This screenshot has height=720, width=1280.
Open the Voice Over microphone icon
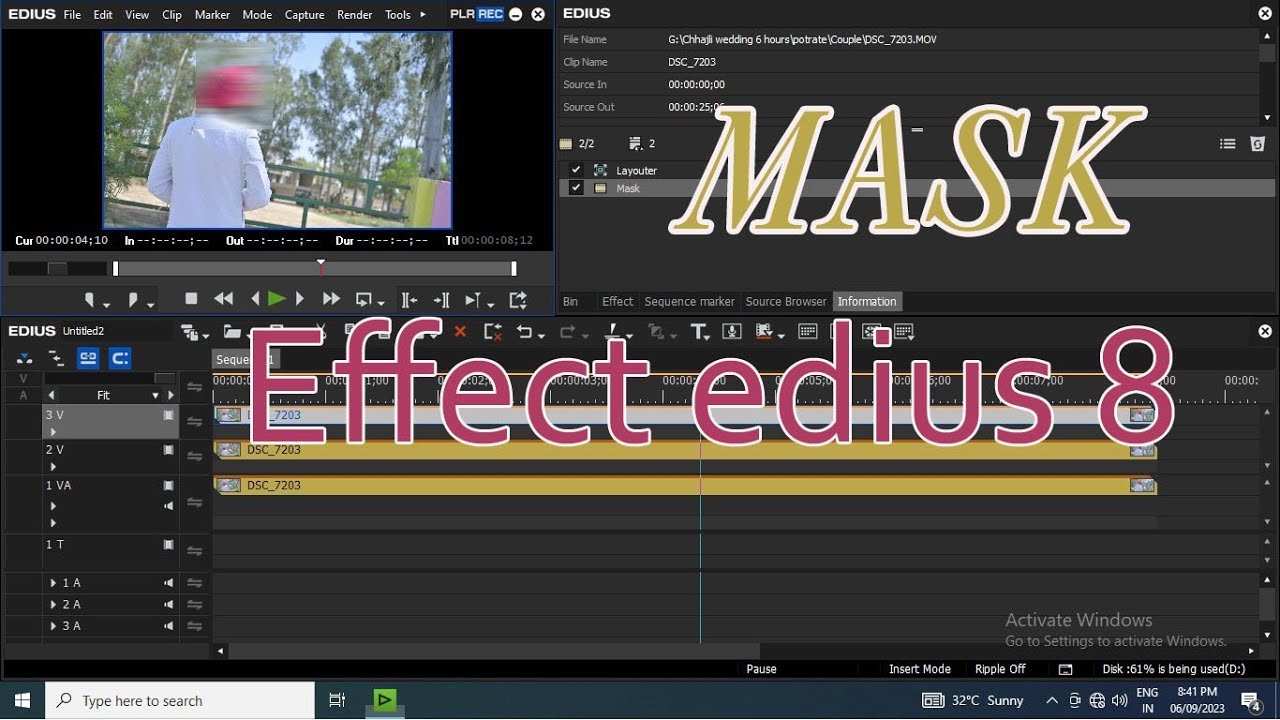(731, 331)
